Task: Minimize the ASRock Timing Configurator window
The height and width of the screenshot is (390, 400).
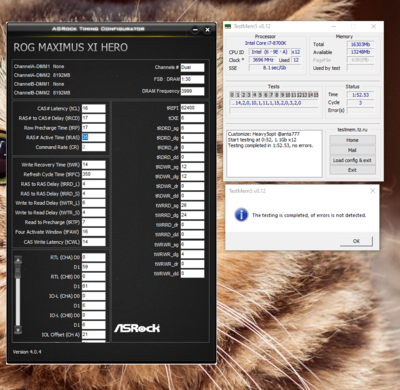Action: point(195,30)
